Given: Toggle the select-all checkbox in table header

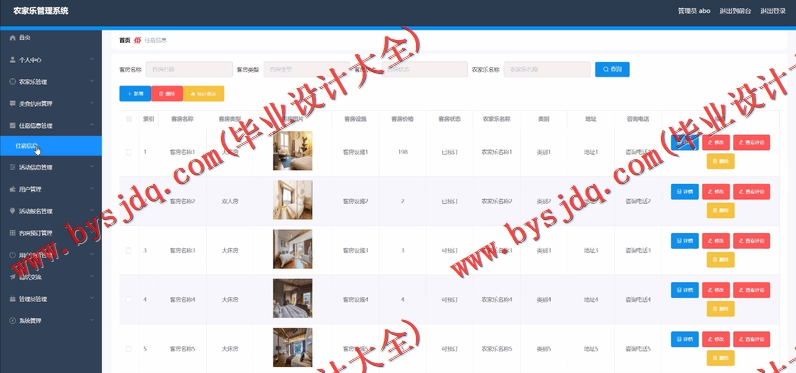Looking at the screenshot, I should [x=128, y=119].
